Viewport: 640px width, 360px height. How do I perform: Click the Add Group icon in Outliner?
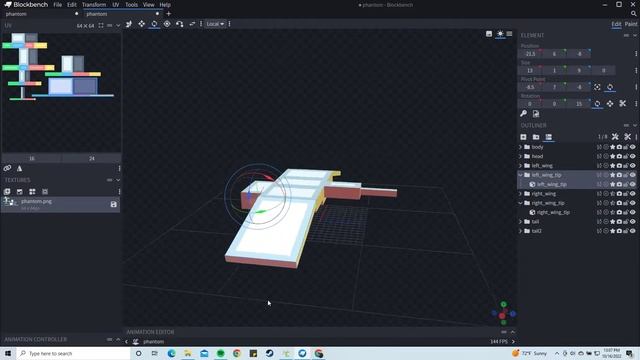(536, 137)
